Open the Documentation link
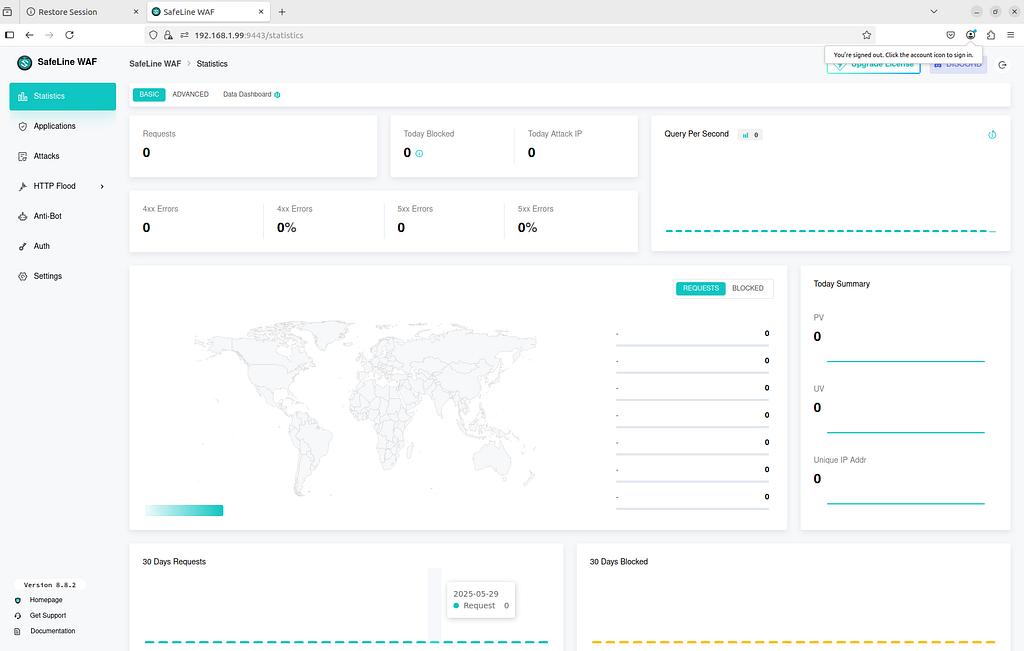The height and width of the screenshot is (651, 1024). click(x=52, y=631)
